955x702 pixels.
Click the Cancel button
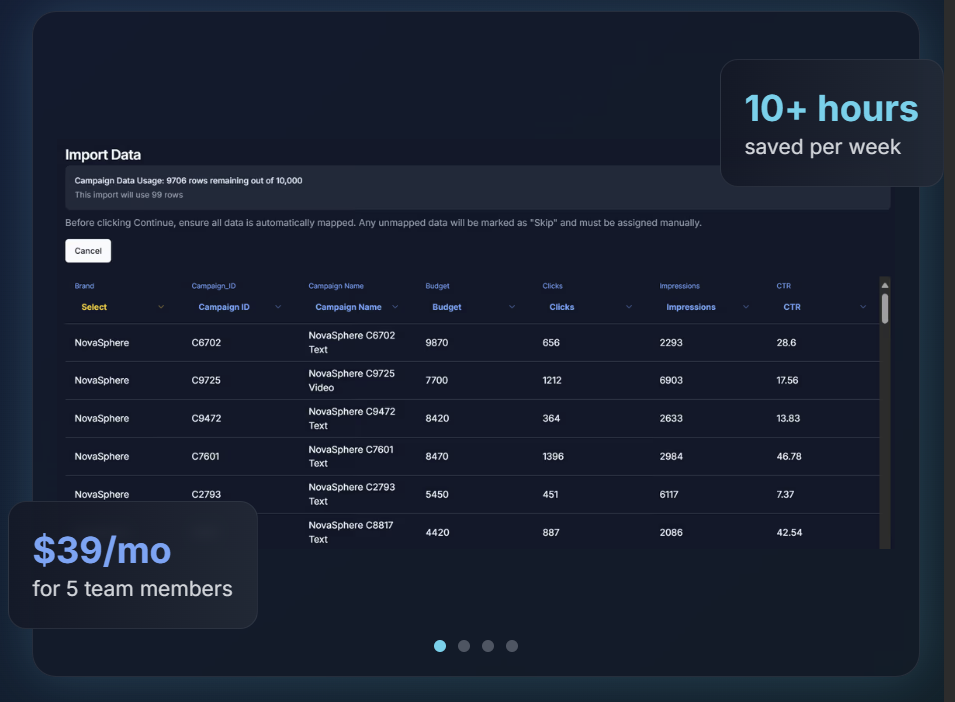coord(87,251)
